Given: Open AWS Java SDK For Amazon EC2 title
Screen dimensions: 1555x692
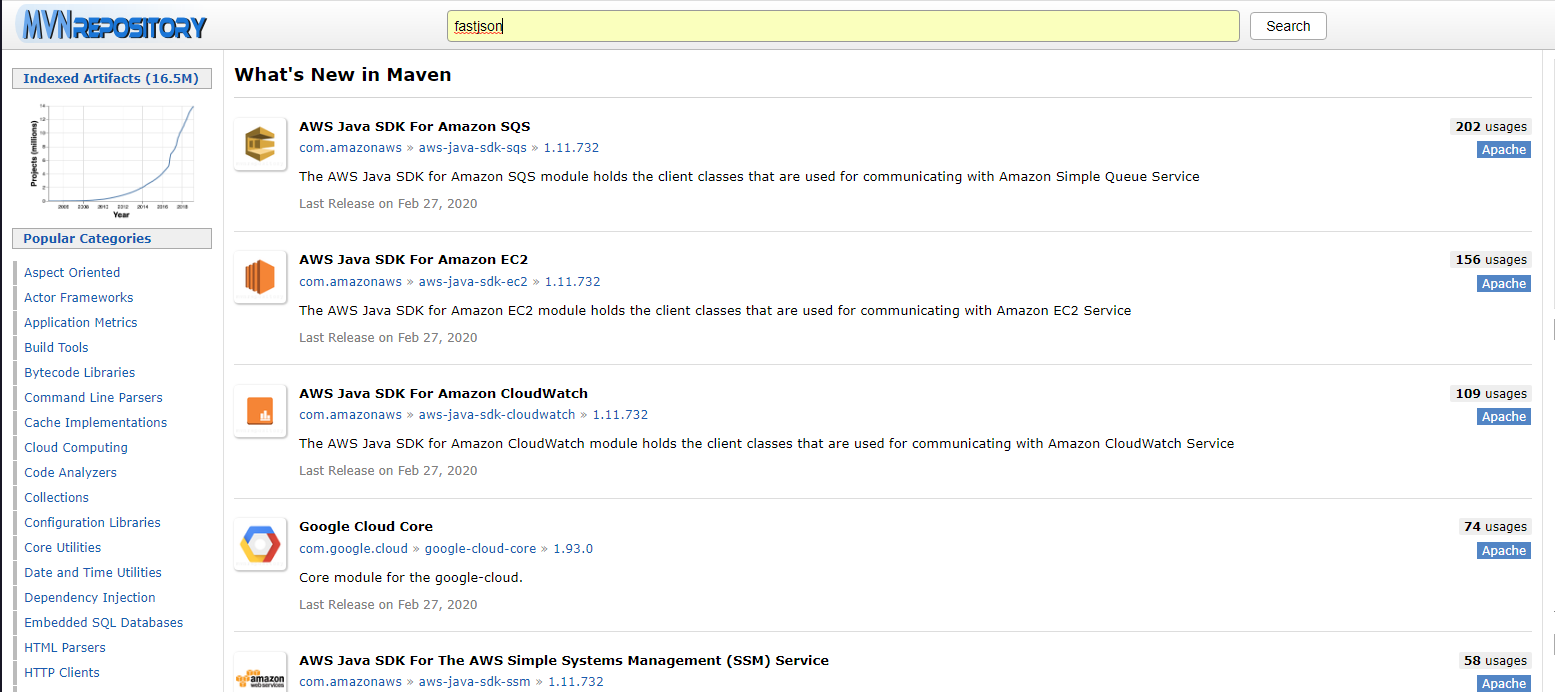Looking at the screenshot, I should pos(414,259).
